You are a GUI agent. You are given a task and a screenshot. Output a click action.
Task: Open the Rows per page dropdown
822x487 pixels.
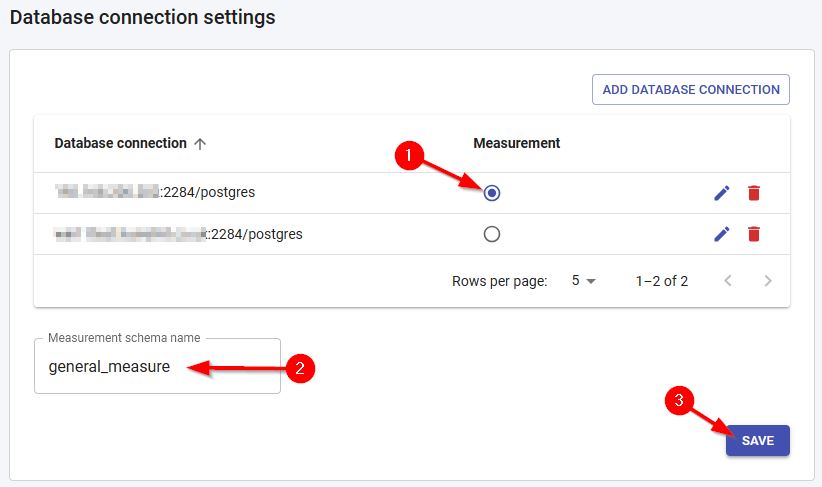[x=583, y=281]
